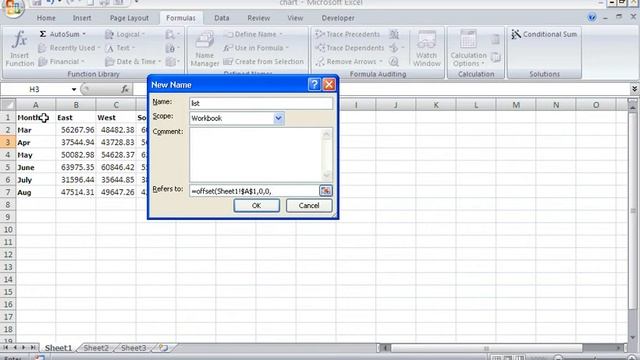Click the Comment text area
The image size is (640, 360).
pos(257,155)
